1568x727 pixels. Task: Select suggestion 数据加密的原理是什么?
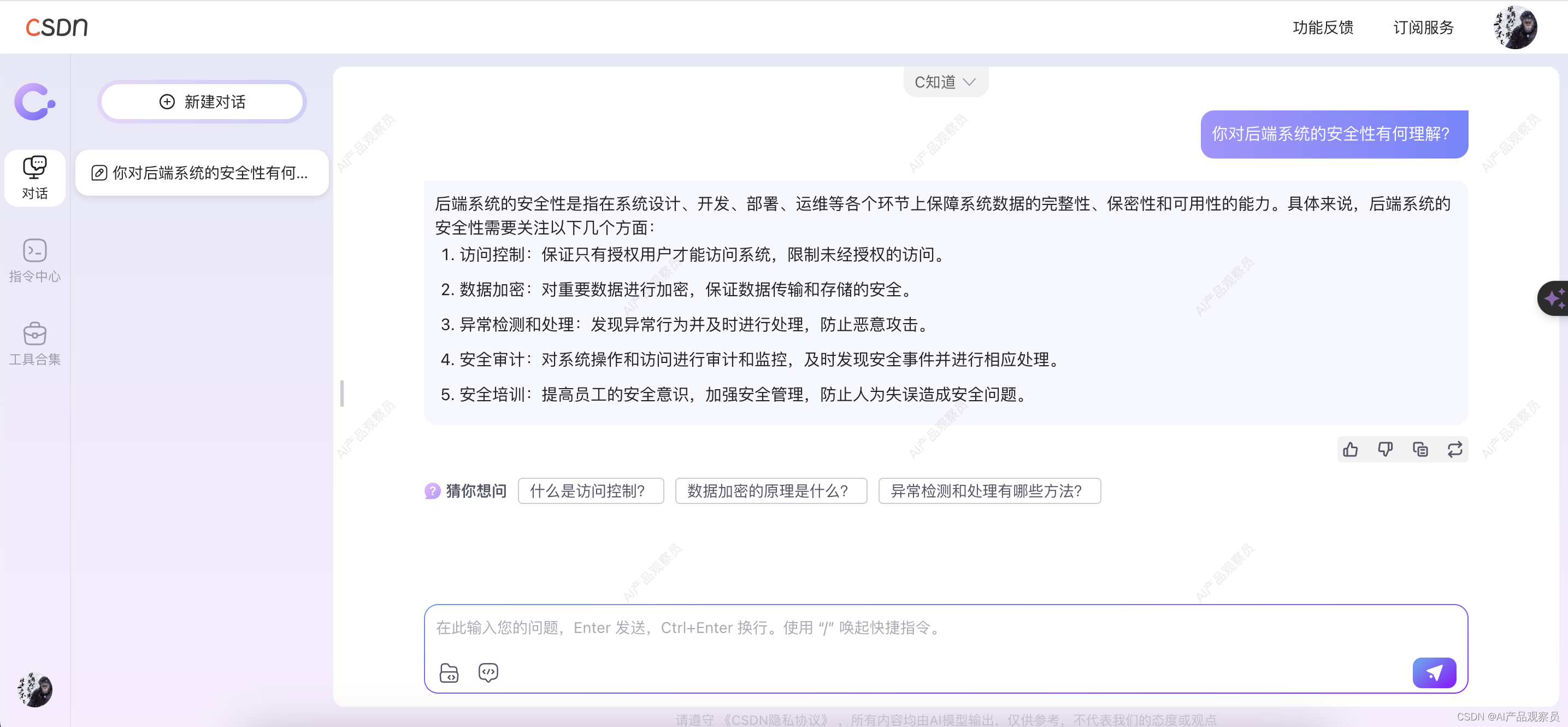(770, 491)
